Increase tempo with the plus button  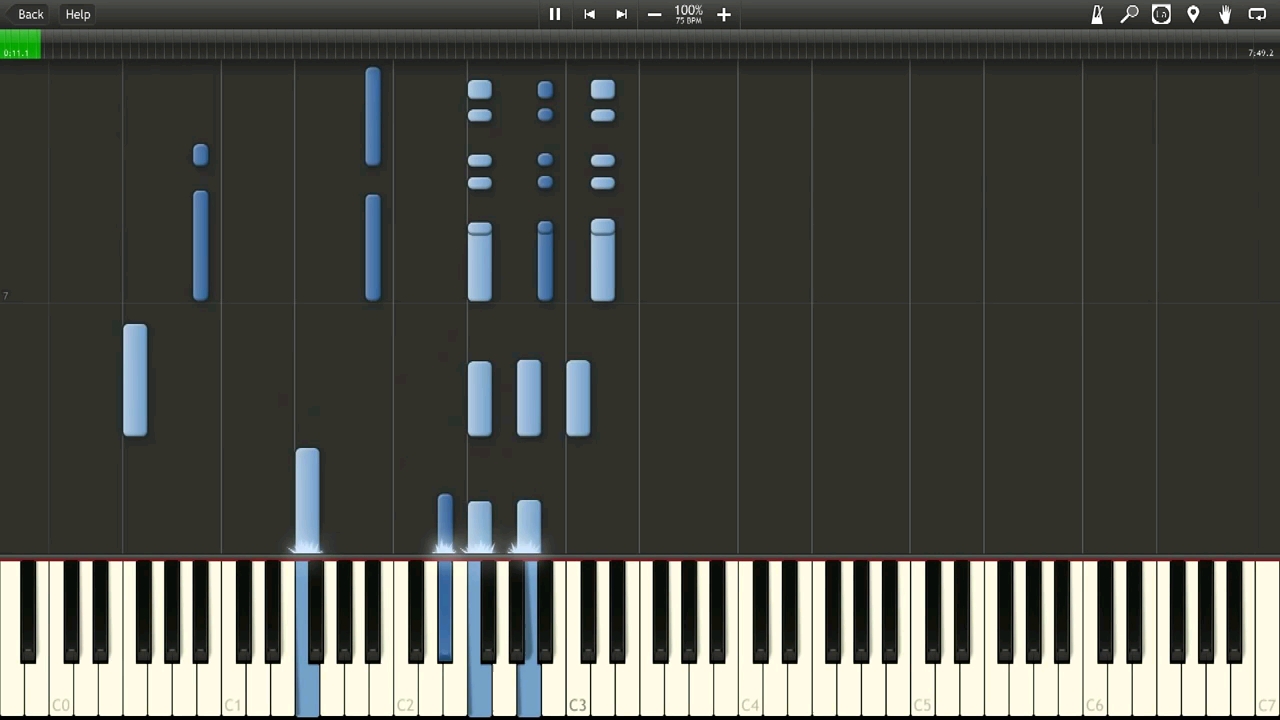click(x=724, y=14)
